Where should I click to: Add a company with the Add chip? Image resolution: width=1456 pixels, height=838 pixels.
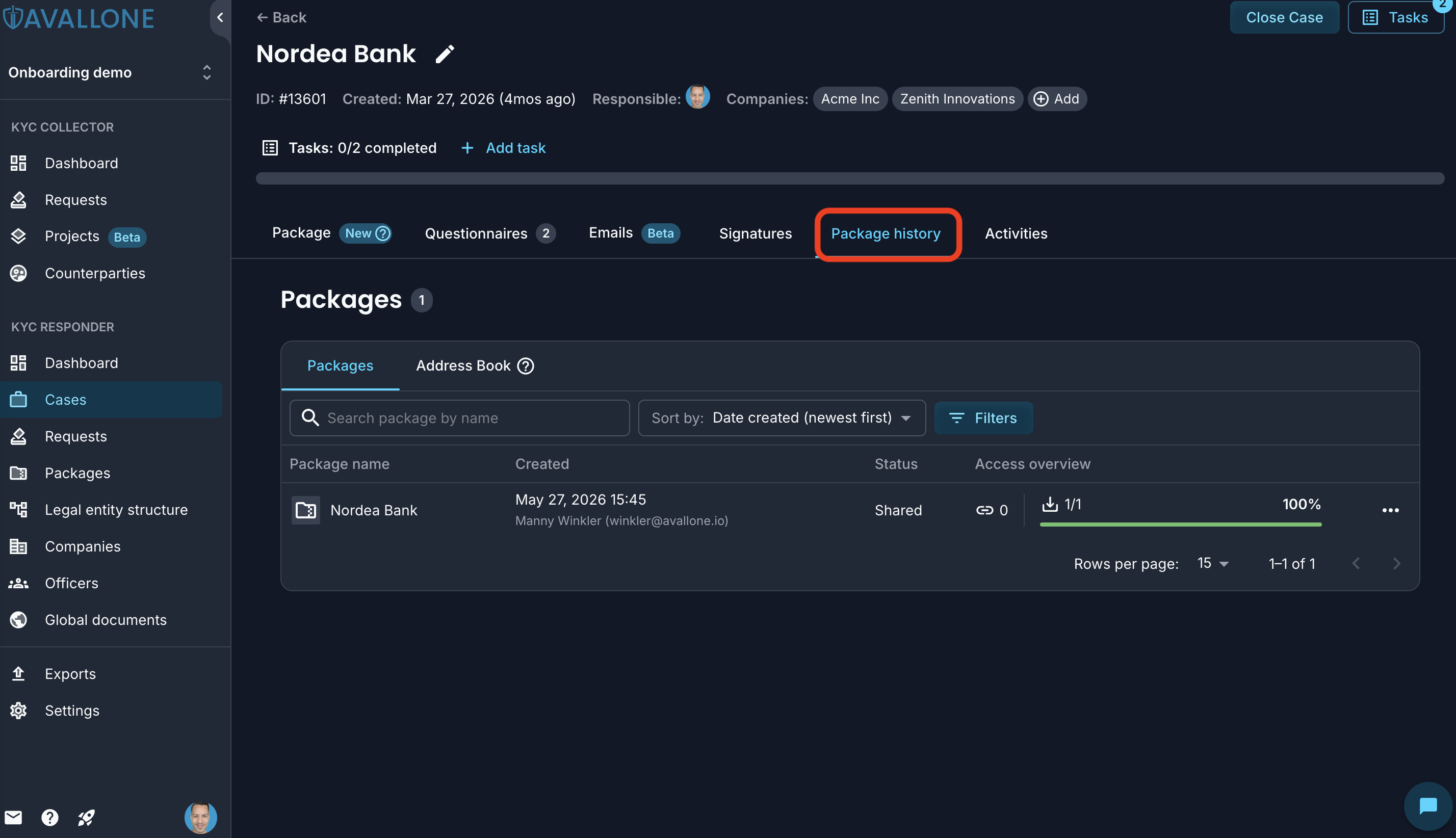(x=1057, y=98)
